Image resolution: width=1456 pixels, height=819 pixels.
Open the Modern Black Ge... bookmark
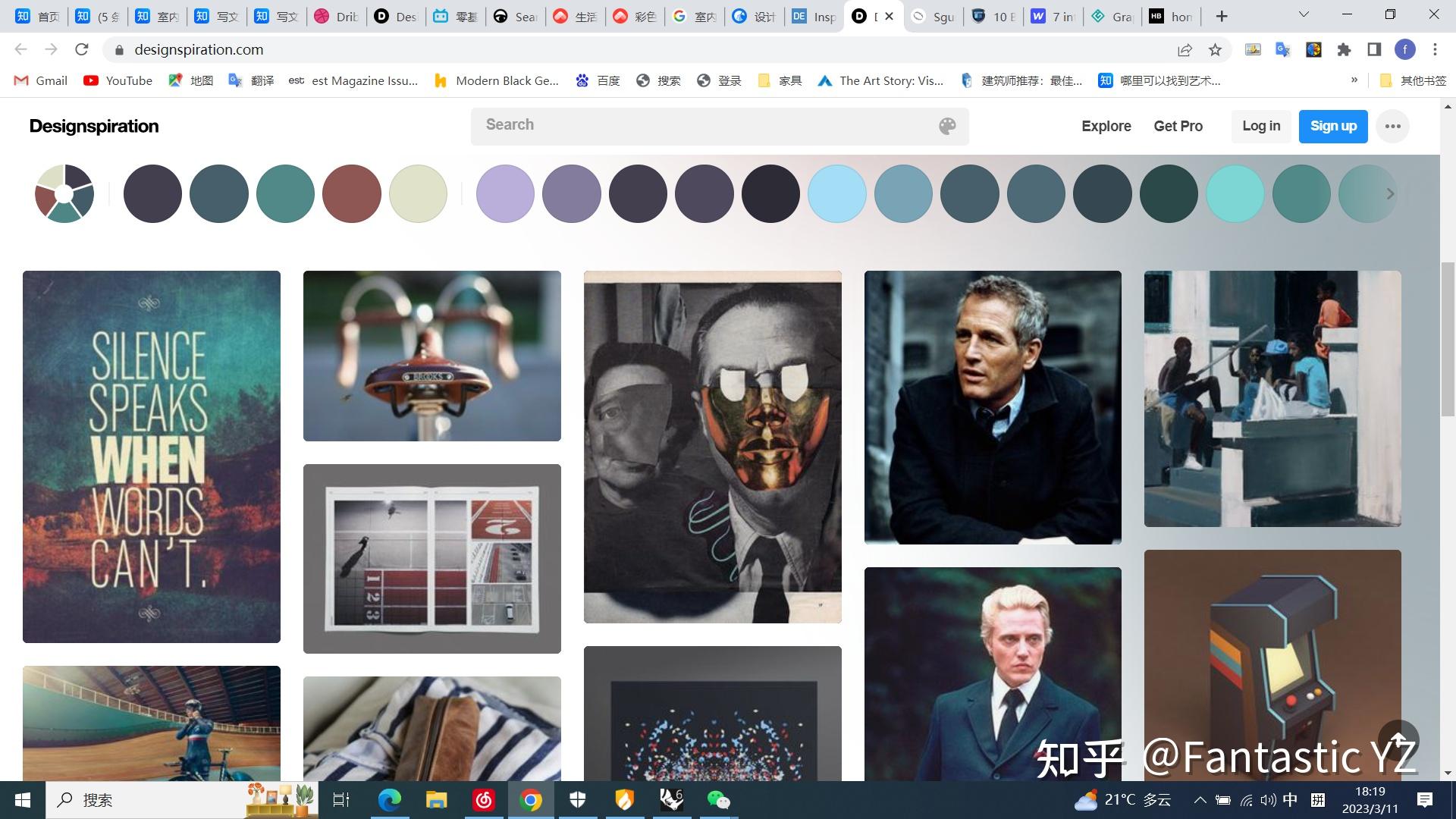496,80
